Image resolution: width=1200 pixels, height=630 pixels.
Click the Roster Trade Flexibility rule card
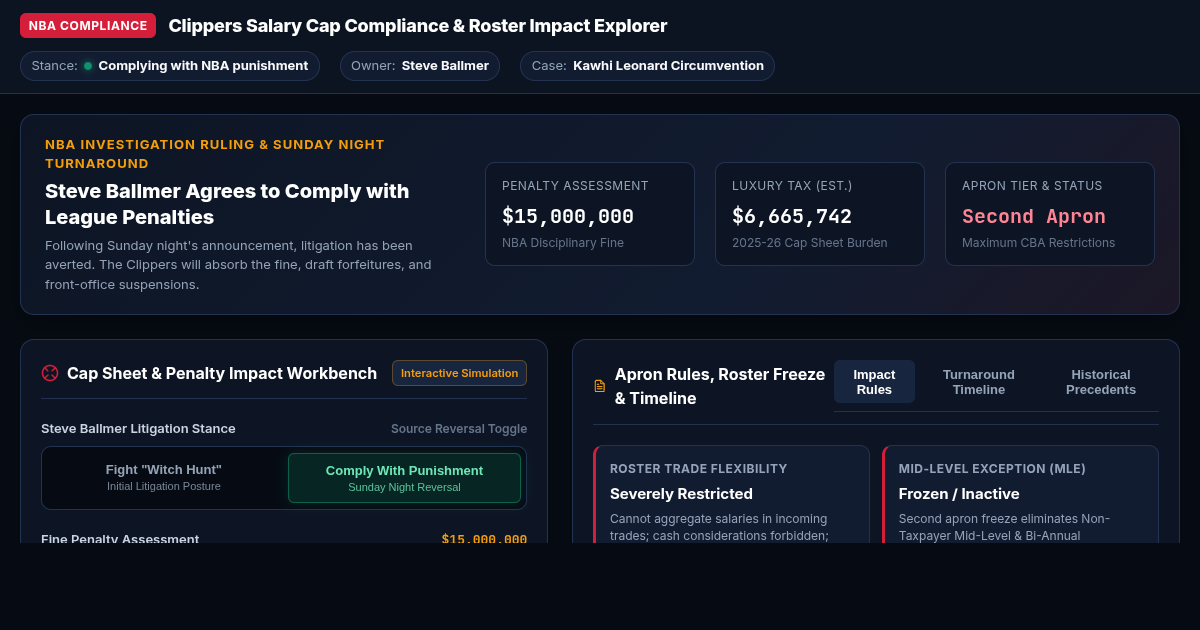[x=731, y=494]
